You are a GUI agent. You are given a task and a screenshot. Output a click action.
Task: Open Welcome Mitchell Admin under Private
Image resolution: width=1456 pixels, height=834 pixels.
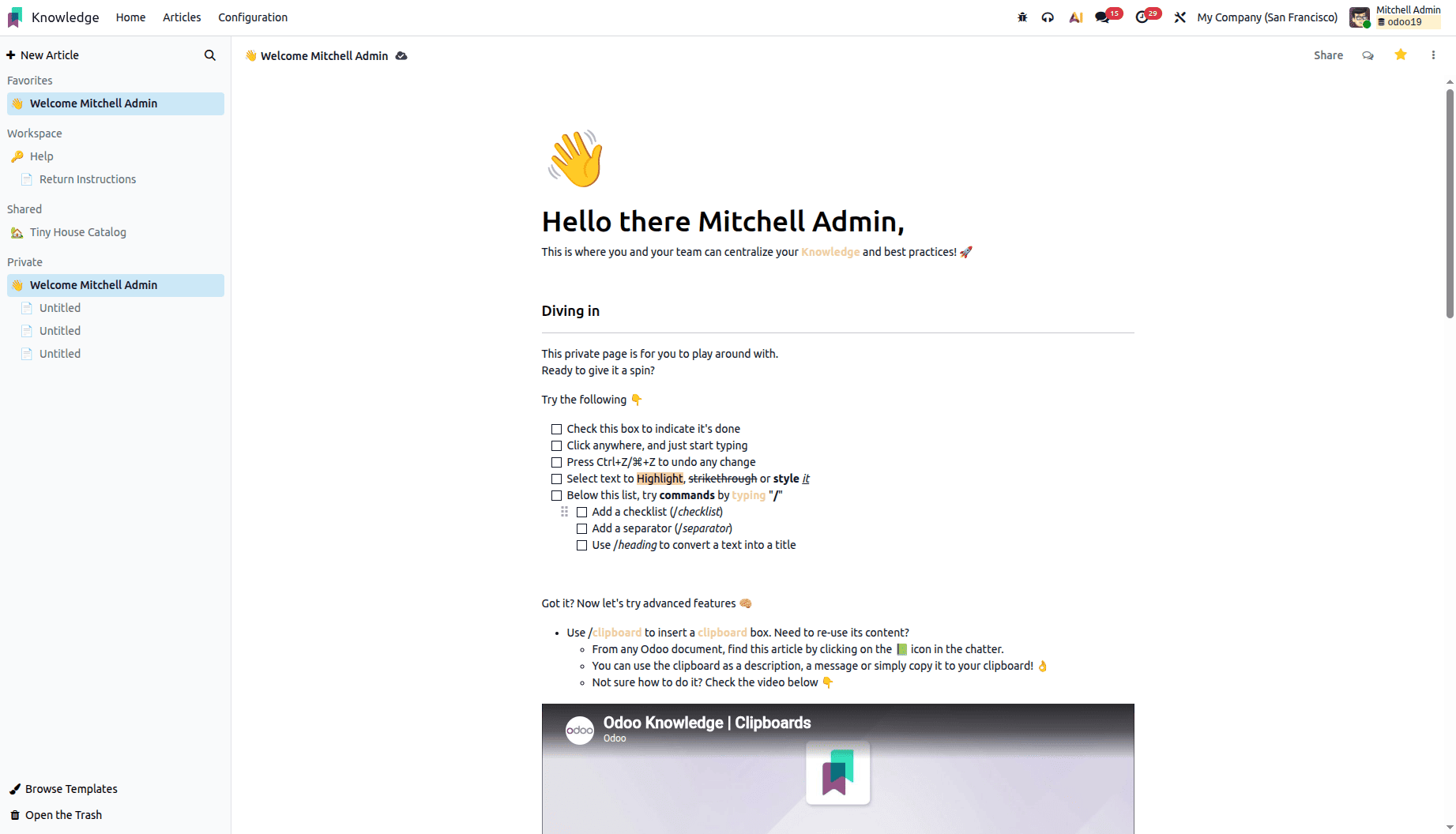115,285
